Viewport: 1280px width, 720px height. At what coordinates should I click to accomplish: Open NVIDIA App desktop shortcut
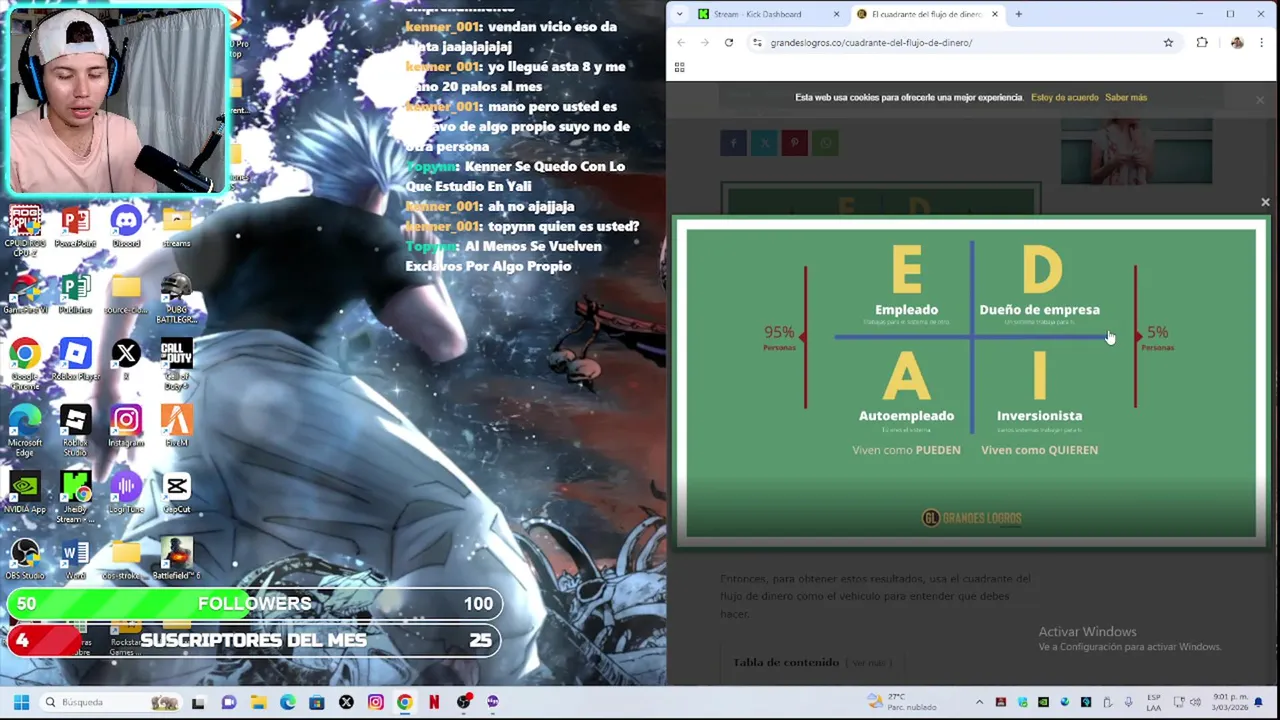(25, 493)
